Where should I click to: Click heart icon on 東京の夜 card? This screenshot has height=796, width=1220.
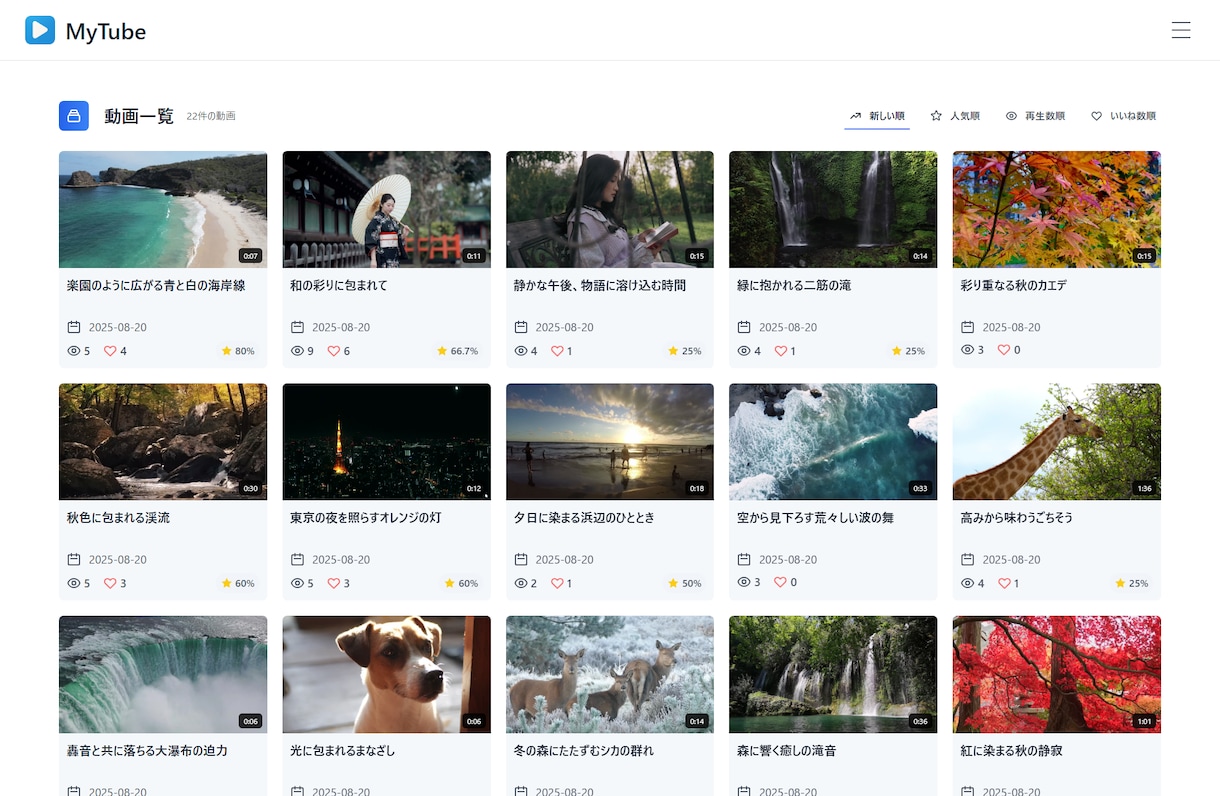[x=334, y=583]
